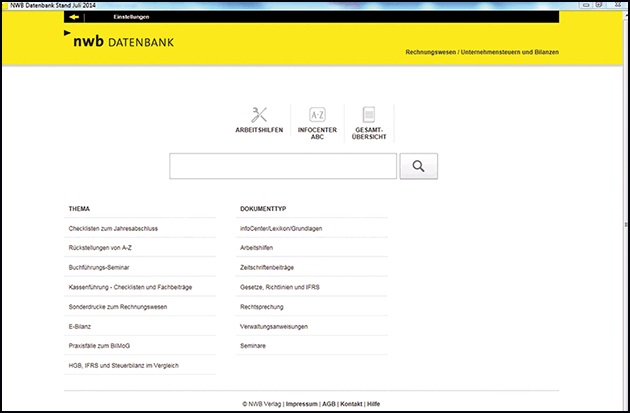The height and width of the screenshot is (413, 630).
Task: Open the Gesamtübersicht document icon
Action: pyautogui.click(x=368, y=116)
